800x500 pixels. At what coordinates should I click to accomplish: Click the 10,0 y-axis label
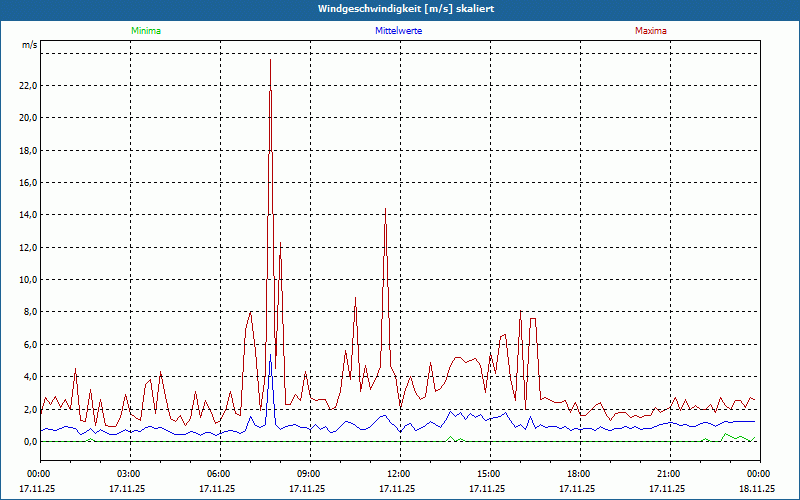tap(28, 280)
